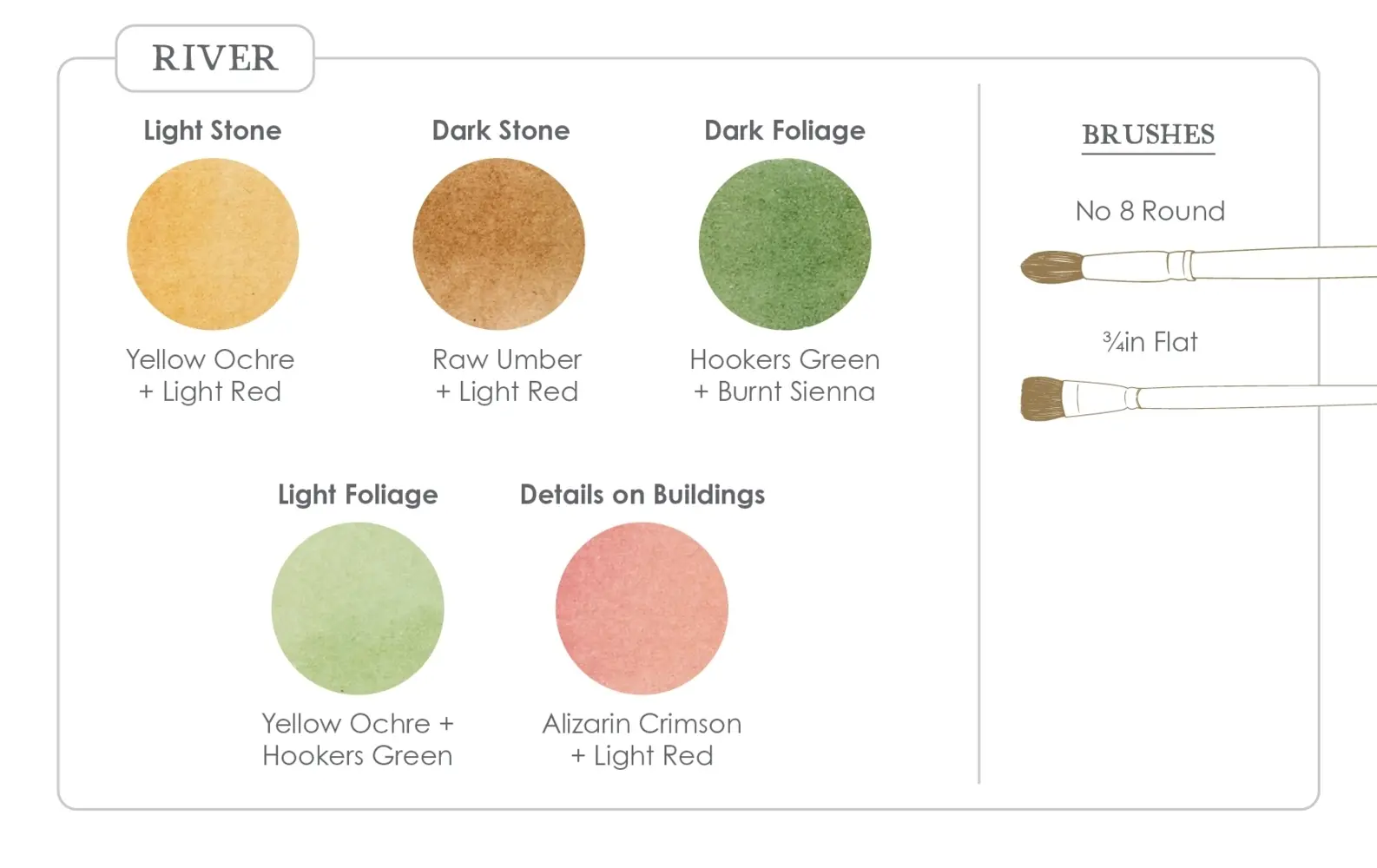Click the BRUSHES heading

click(1148, 135)
